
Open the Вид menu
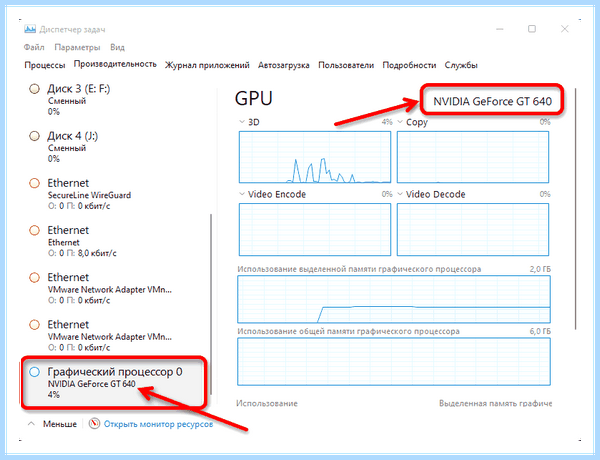click(x=117, y=47)
